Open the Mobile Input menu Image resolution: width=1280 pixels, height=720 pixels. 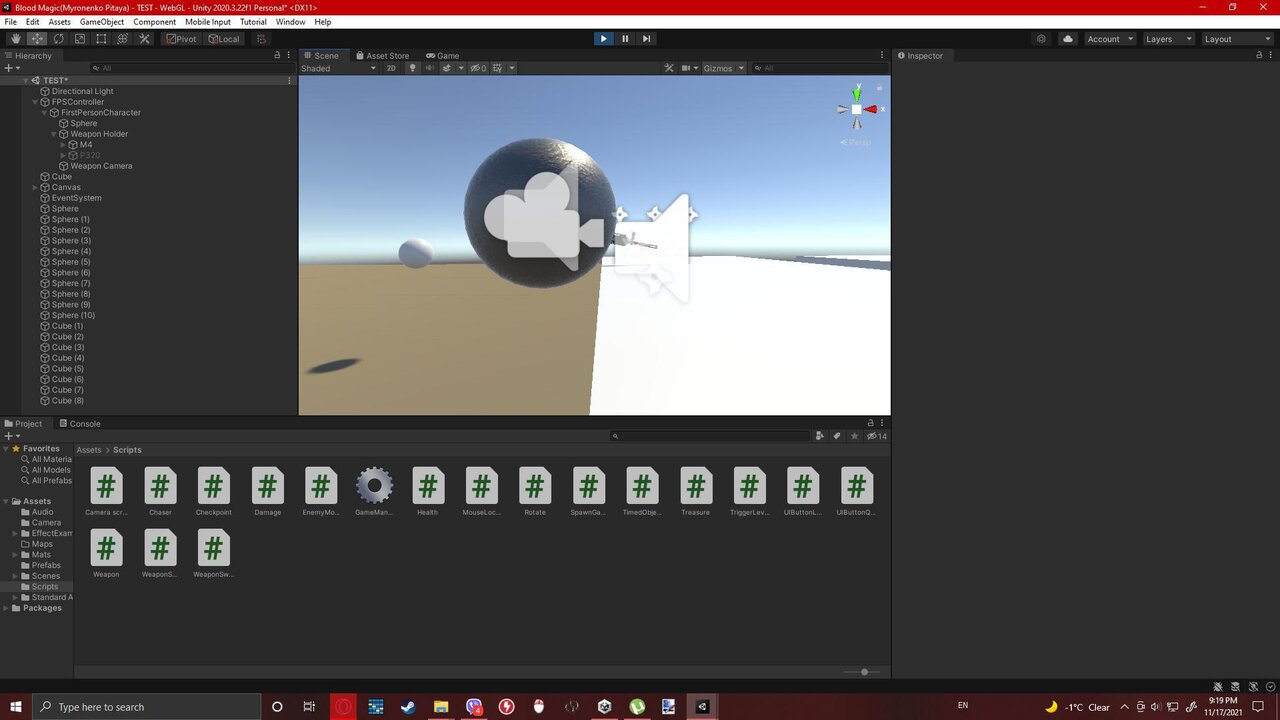(207, 22)
